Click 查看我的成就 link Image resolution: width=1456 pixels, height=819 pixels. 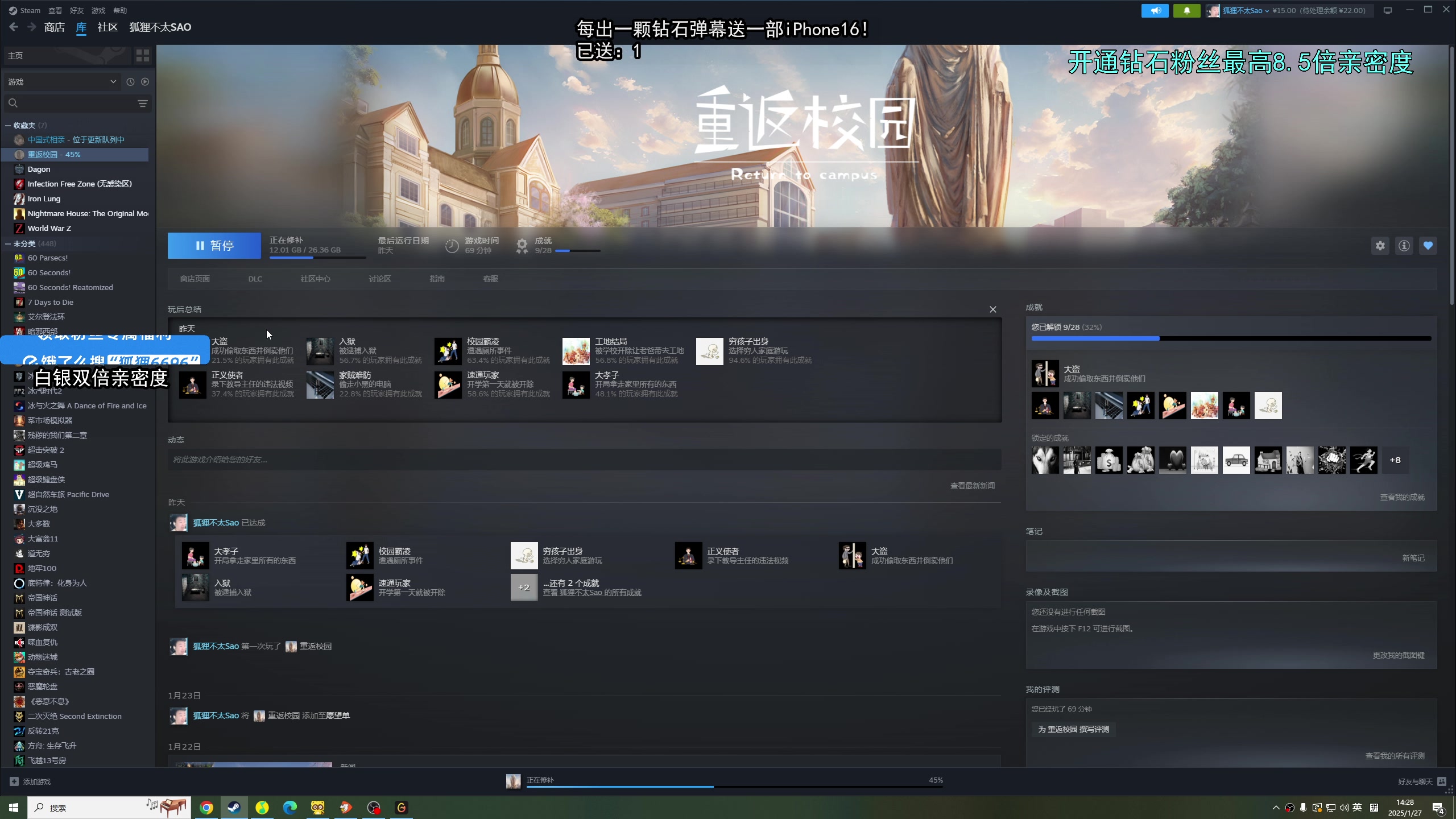pyautogui.click(x=1402, y=497)
